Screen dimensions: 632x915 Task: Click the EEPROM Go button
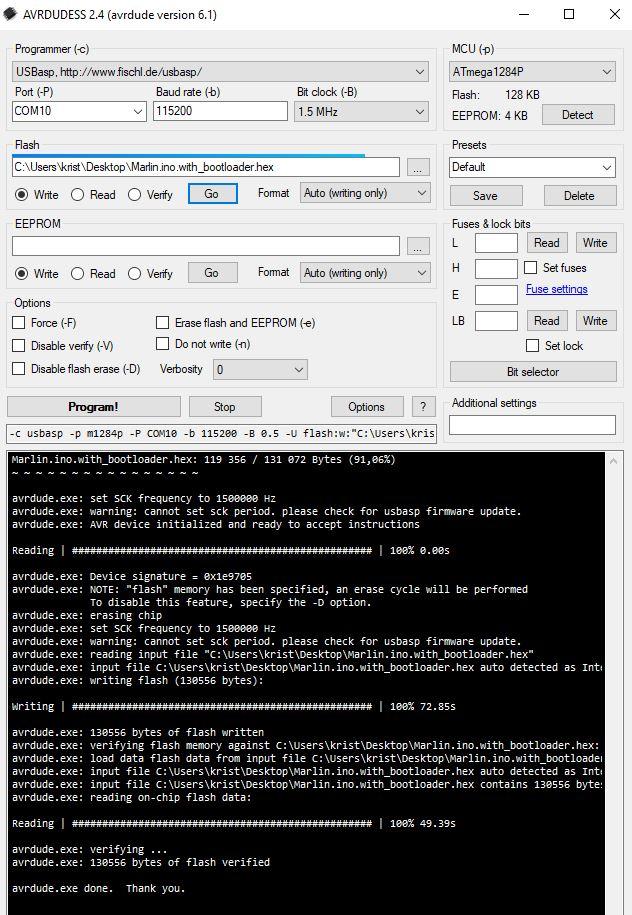point(212,273)
